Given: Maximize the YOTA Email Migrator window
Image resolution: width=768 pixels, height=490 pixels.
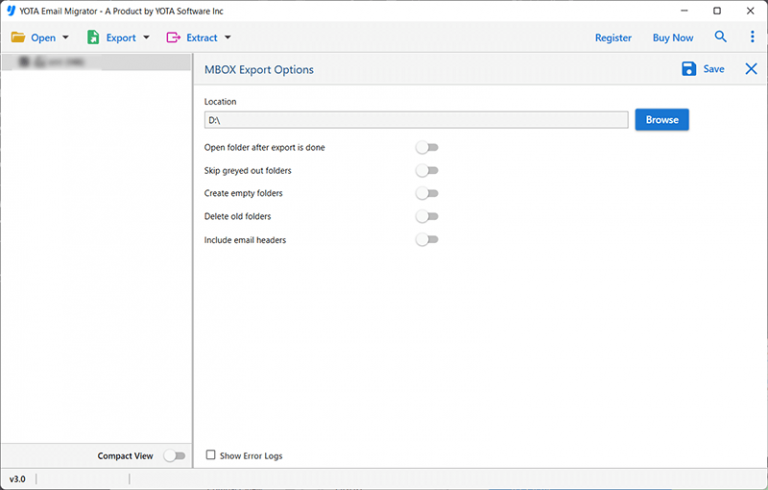Looking at the screenshot, I should click(x=717, y=11).
